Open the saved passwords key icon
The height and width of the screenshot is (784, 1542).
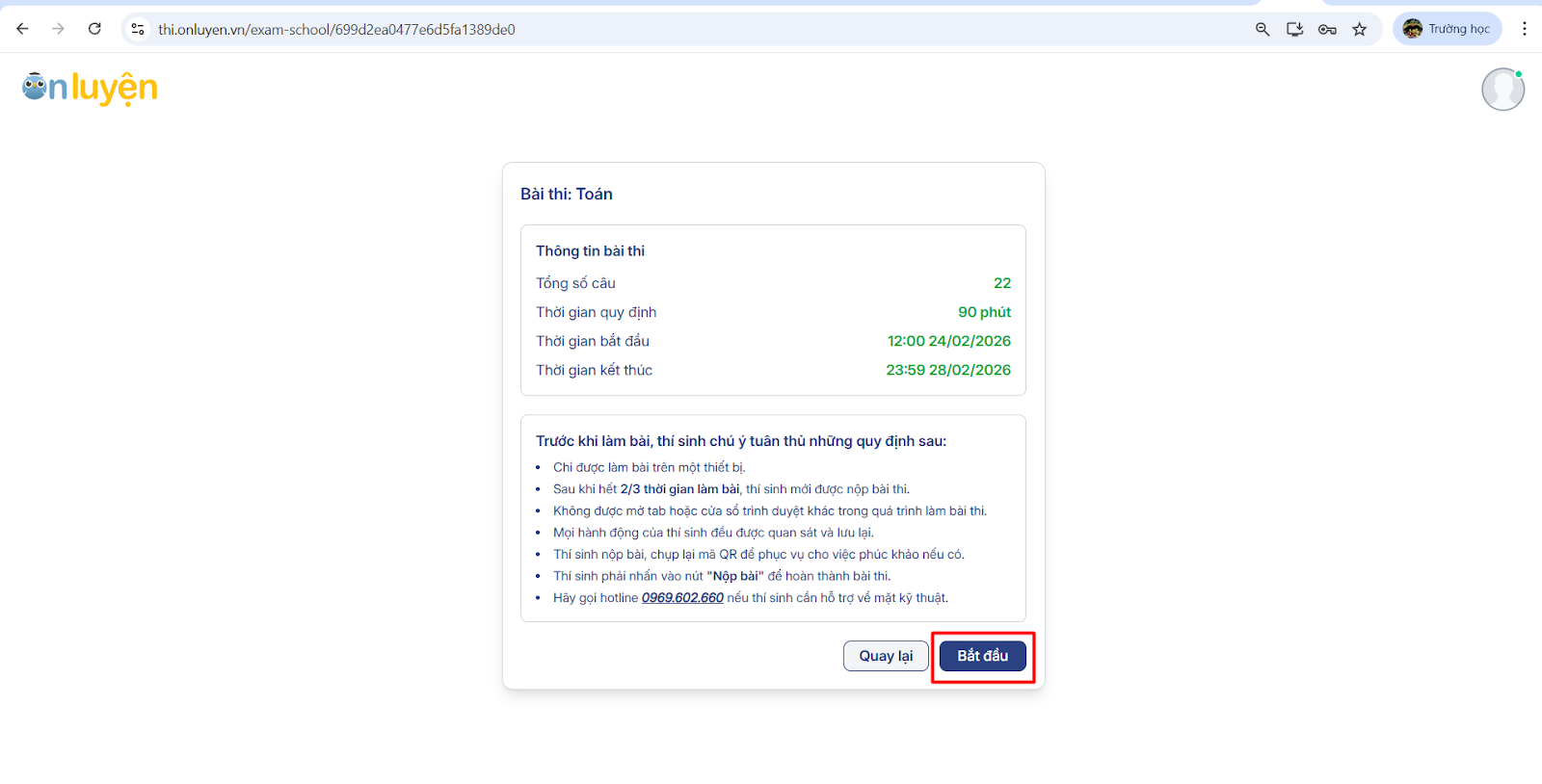[x=1327, y=29]
